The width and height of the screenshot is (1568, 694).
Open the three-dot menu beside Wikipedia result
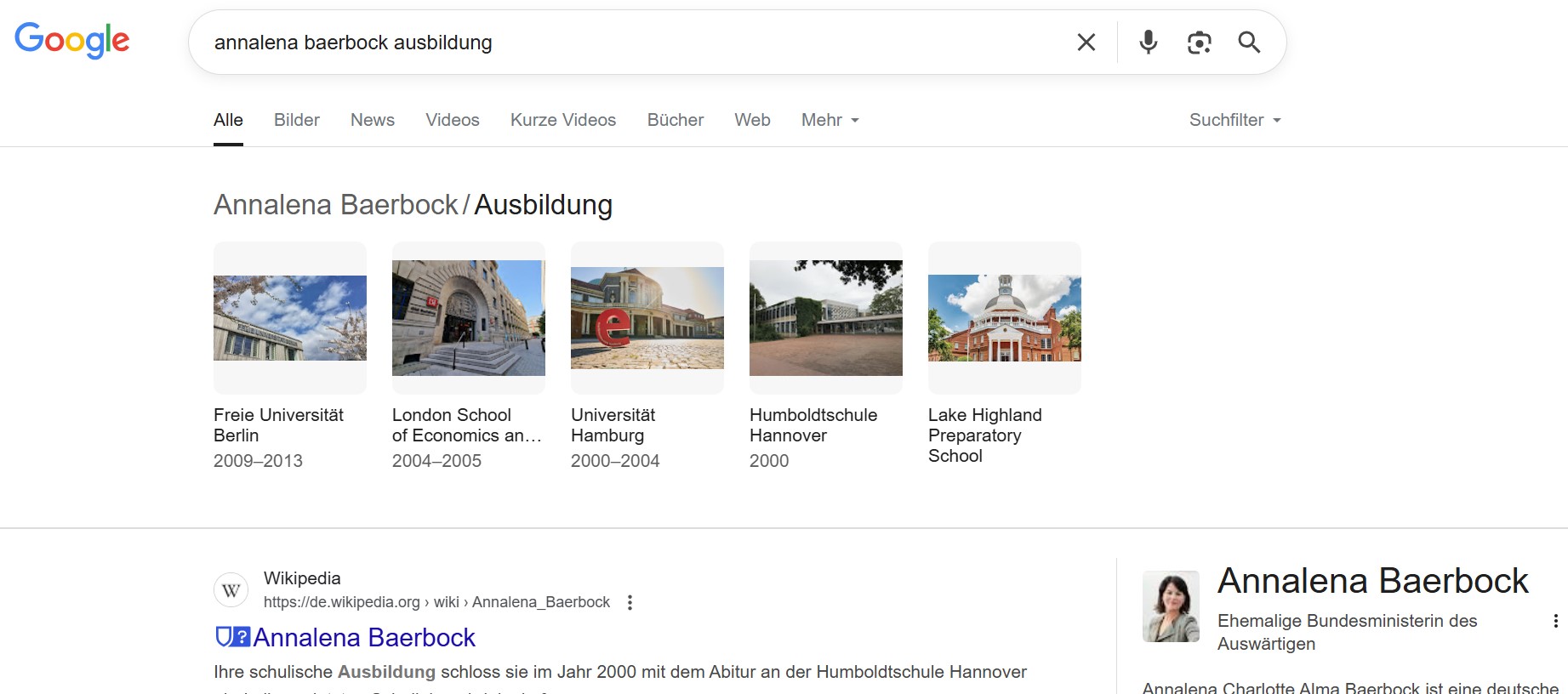630,602
